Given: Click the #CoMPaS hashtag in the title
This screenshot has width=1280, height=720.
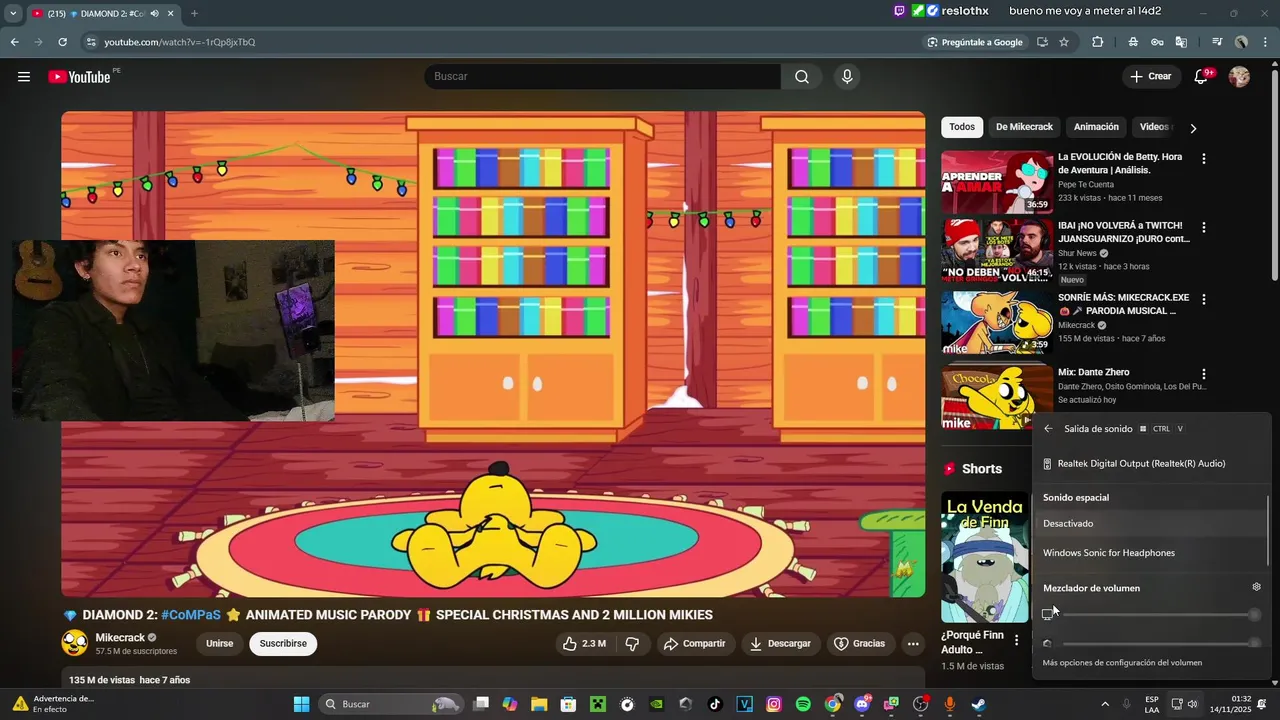Looking at the screenshot, I should point(191,615).
